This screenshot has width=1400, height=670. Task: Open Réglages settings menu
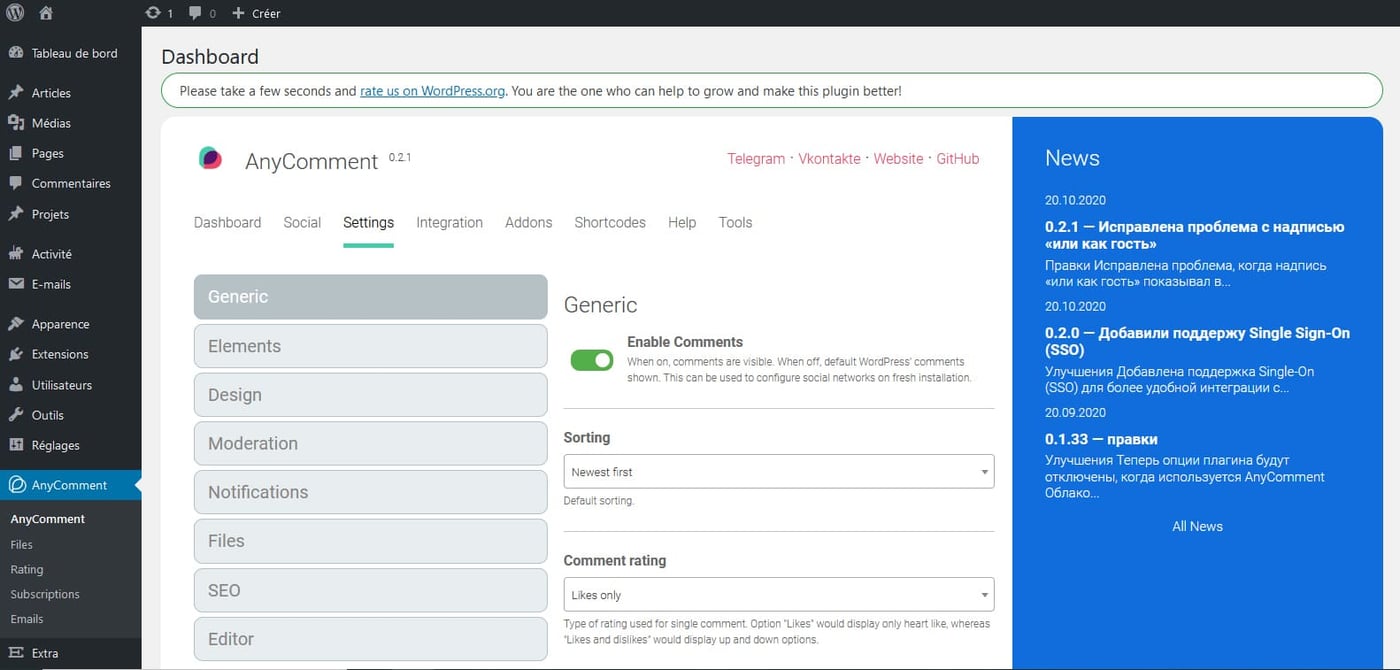click(55, 445)
